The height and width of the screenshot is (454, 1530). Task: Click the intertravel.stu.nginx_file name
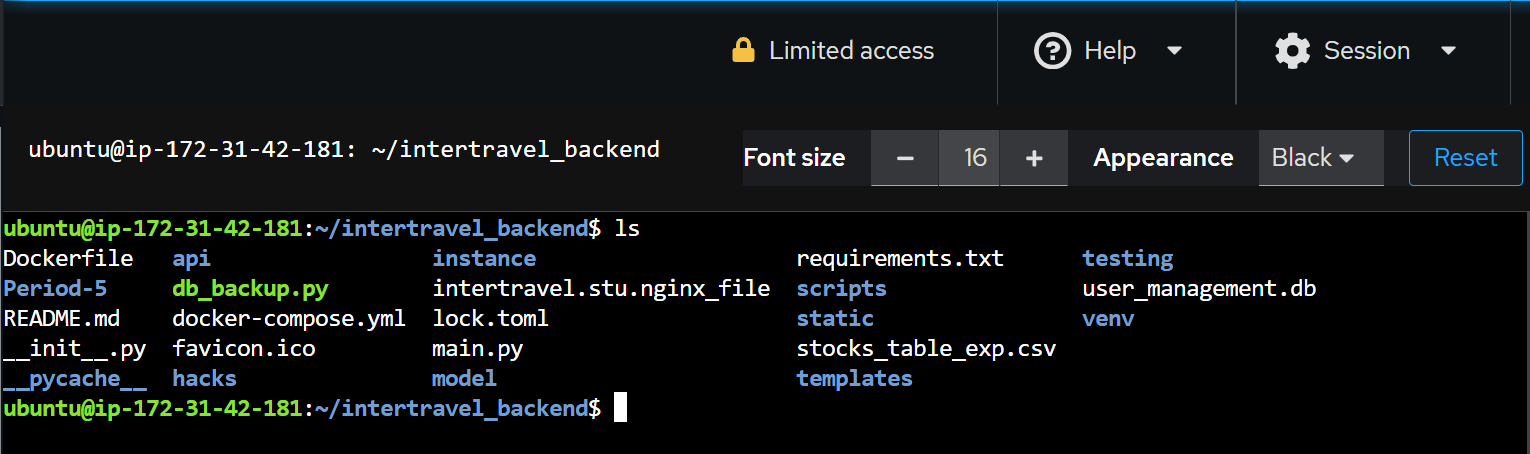(x=601, y=289)
